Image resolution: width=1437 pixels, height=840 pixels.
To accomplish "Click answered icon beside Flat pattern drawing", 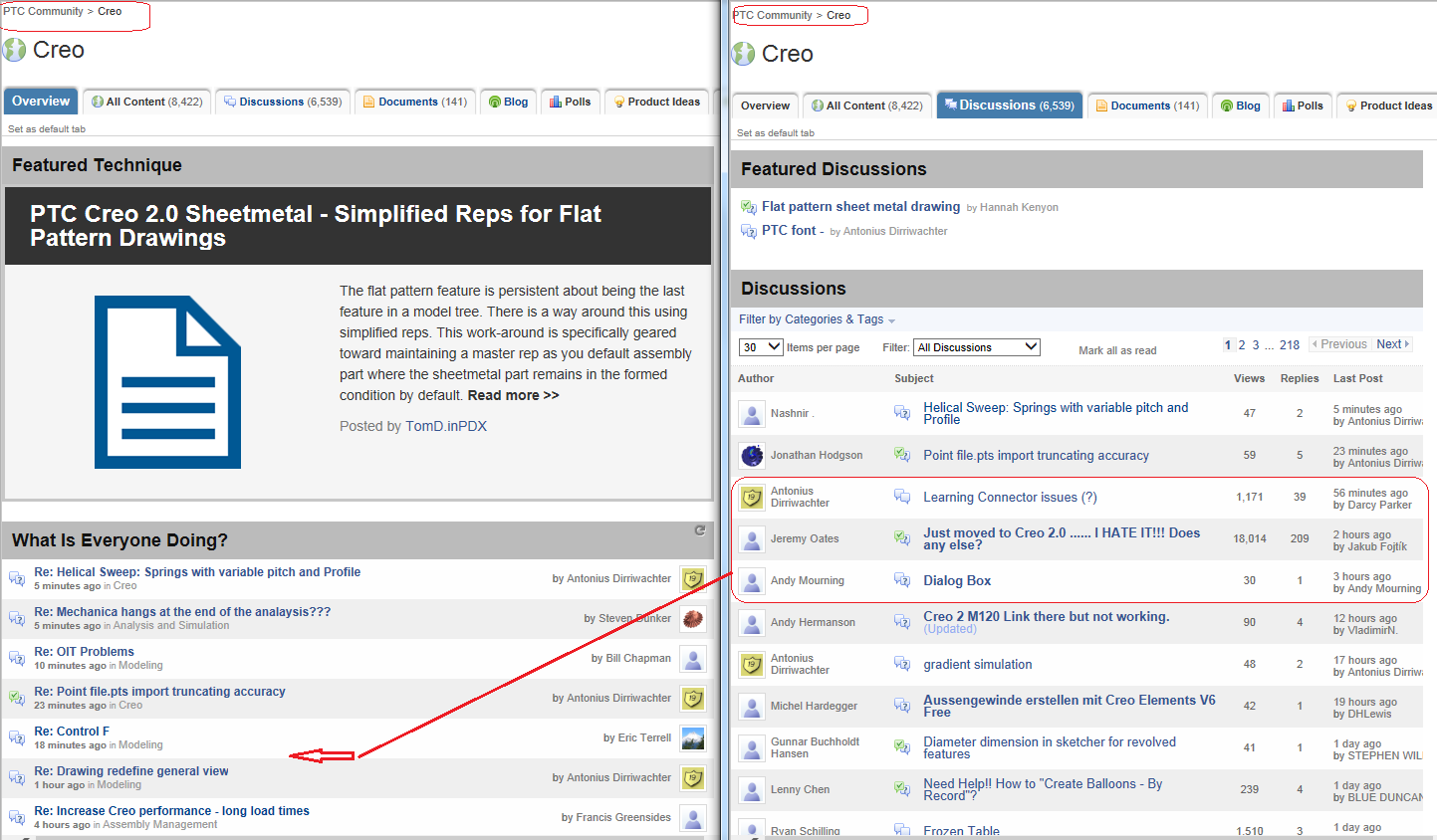I will (749, 207).
